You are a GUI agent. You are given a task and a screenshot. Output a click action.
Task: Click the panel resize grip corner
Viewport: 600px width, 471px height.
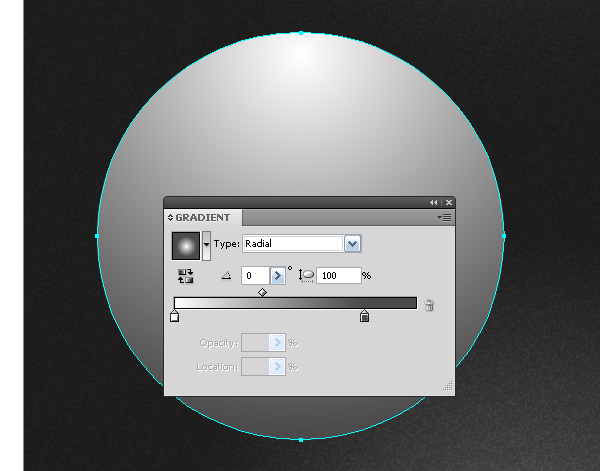448,386
